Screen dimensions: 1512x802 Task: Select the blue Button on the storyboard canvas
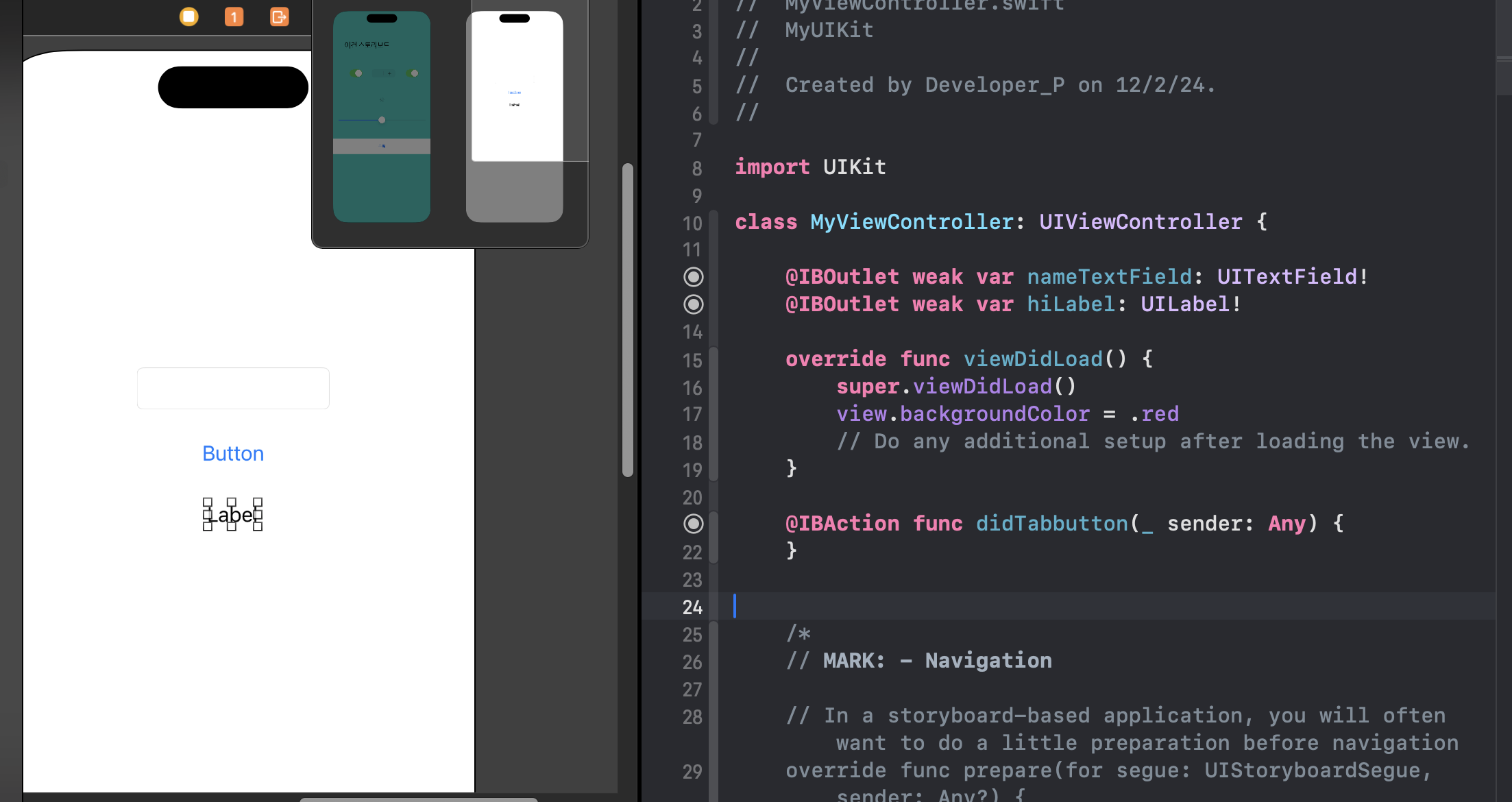[x=233, y=454]
